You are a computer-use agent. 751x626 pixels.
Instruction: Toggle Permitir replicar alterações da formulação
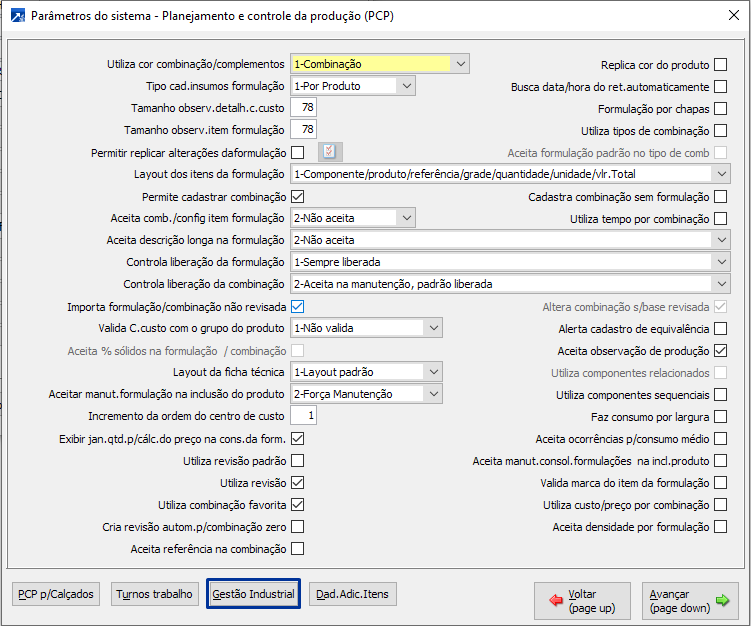297,152
